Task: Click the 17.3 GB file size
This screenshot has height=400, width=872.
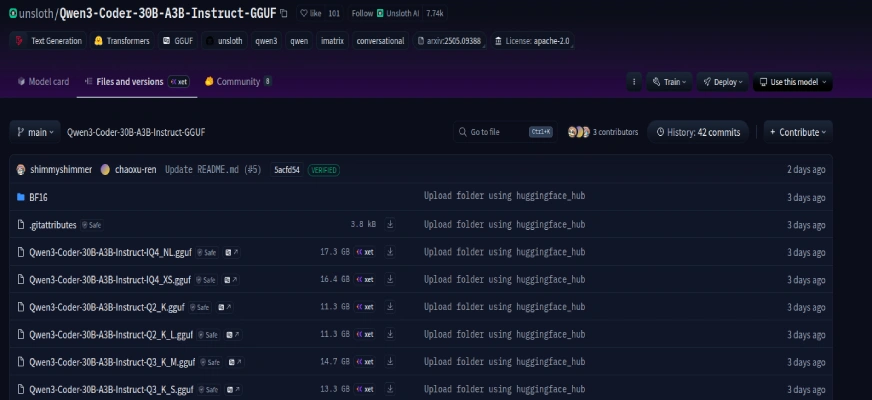Action: pyautogui.click(x=335, y=252)
